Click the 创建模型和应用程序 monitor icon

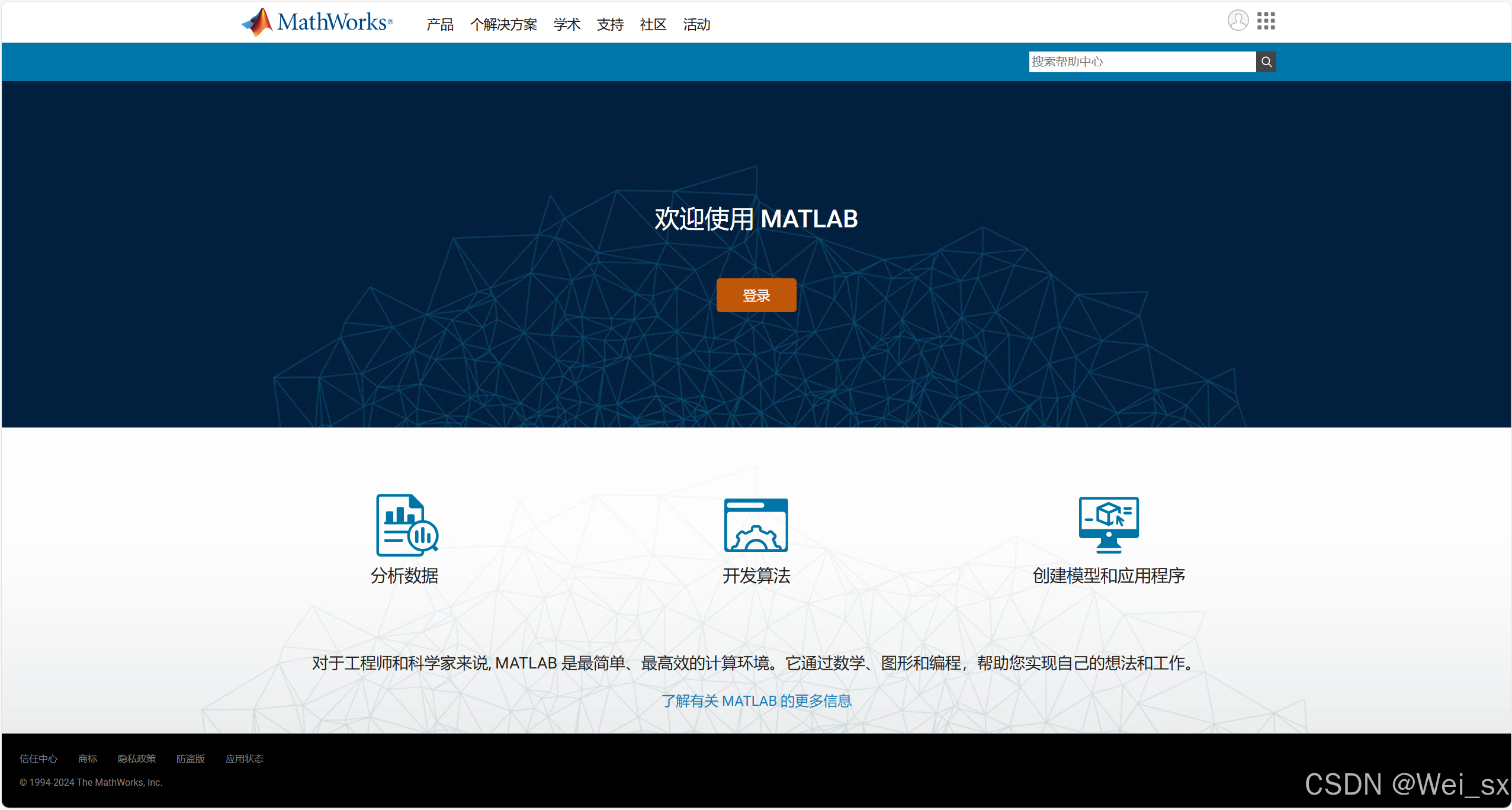click(1108, 525)
